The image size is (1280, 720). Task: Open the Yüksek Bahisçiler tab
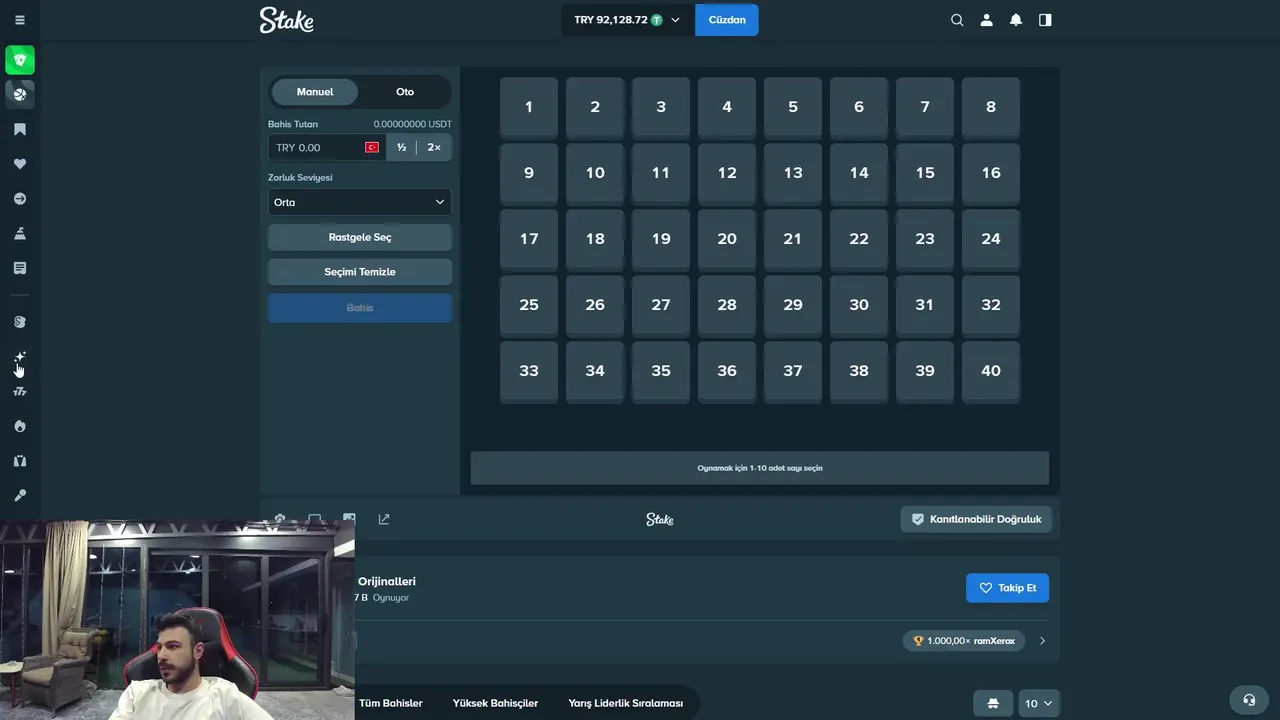coord(495,703)
